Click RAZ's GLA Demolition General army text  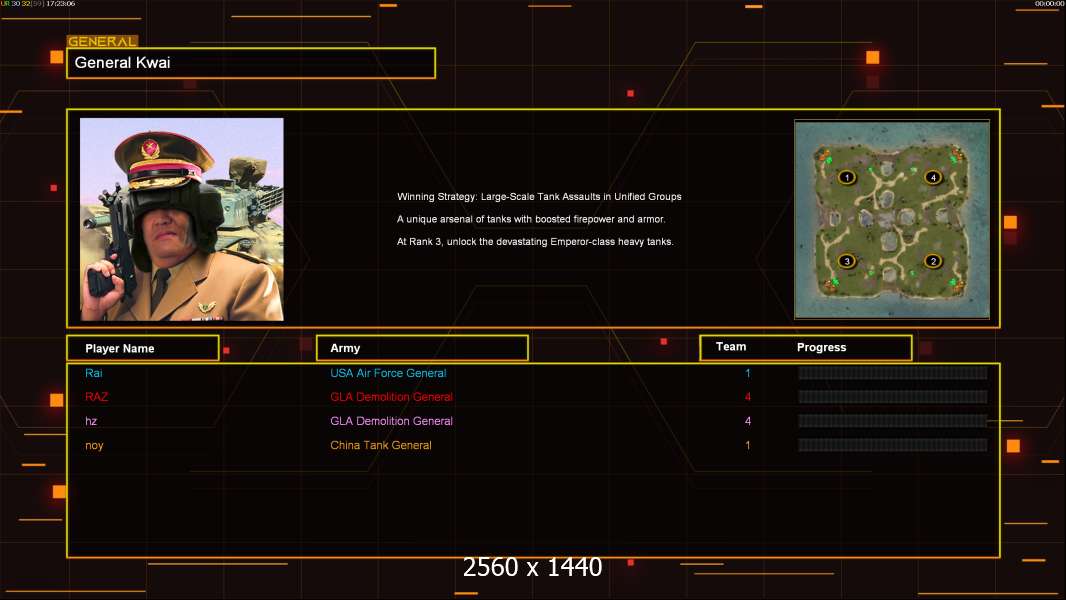[x=392, y=397]
